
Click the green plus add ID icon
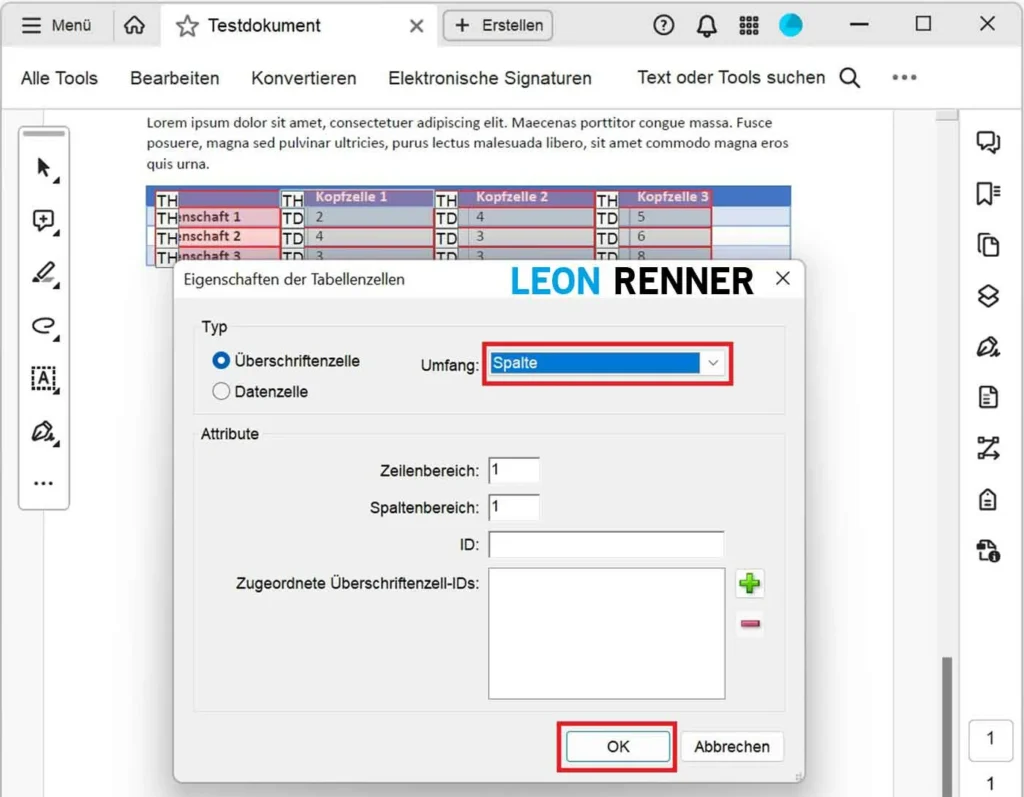click(749, 584)
